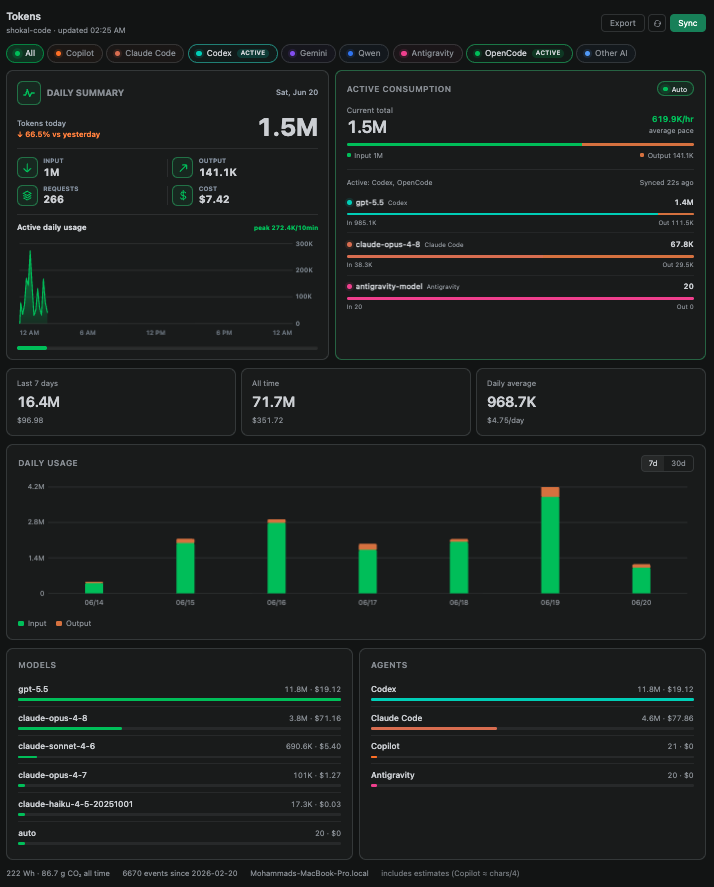Click the 06/16 bar in Daily Usage

276,556
